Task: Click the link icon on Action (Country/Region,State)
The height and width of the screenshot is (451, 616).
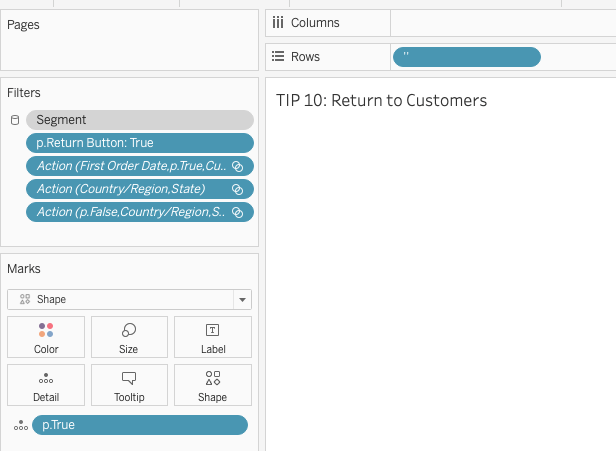Action: tap(238, 189)
